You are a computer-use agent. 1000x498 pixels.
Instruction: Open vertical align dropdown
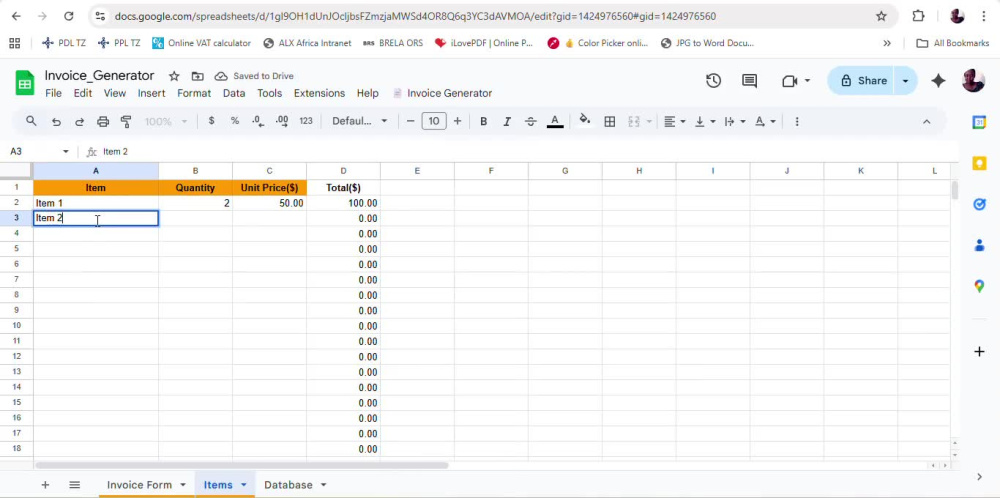(705, 121)
